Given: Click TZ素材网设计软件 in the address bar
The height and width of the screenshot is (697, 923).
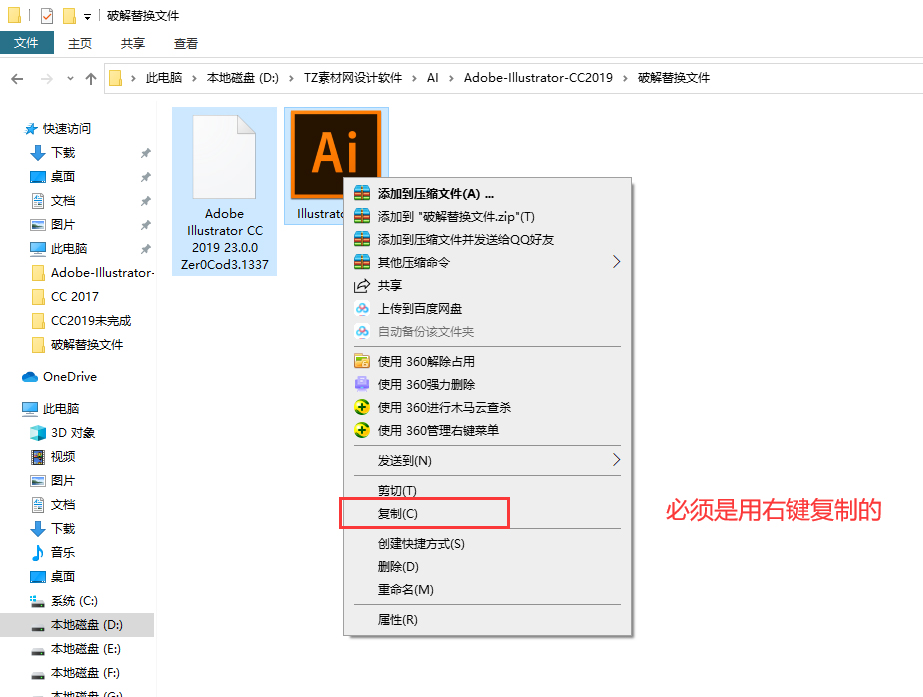Looking at the screenshot, I should 353,78.
